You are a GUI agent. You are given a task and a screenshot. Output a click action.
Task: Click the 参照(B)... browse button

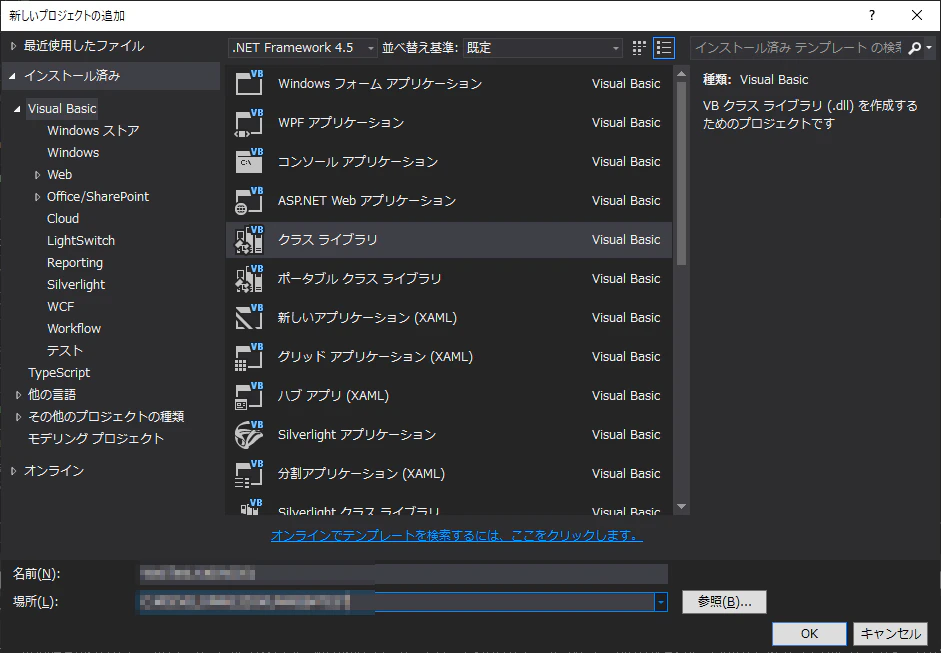point(724,602)
